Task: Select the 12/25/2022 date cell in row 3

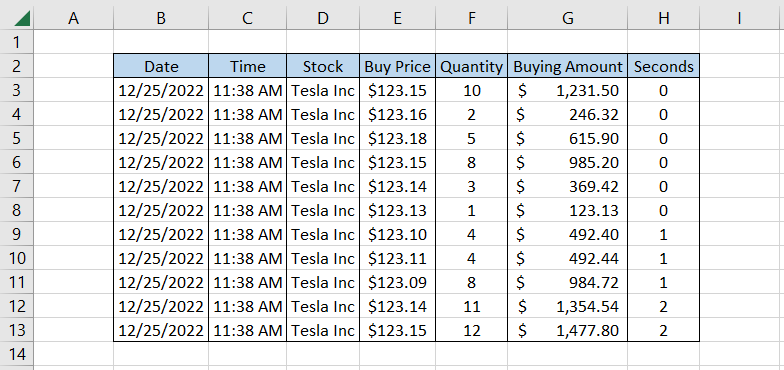Action: pyautogui.click(x=161, y=90)
